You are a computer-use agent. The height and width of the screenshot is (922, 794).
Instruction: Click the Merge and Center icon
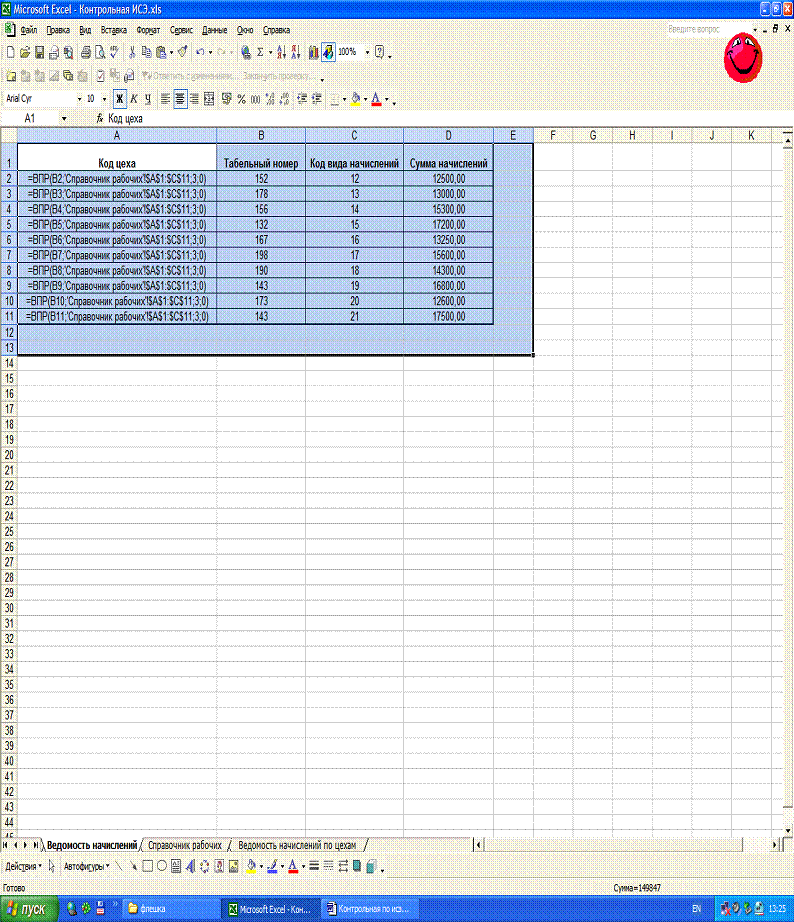point(210,99)
